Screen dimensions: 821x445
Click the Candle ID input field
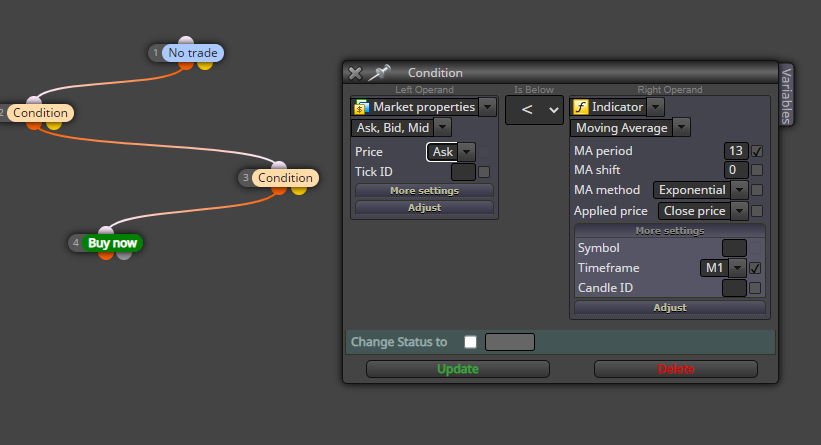tap(734, 288)
